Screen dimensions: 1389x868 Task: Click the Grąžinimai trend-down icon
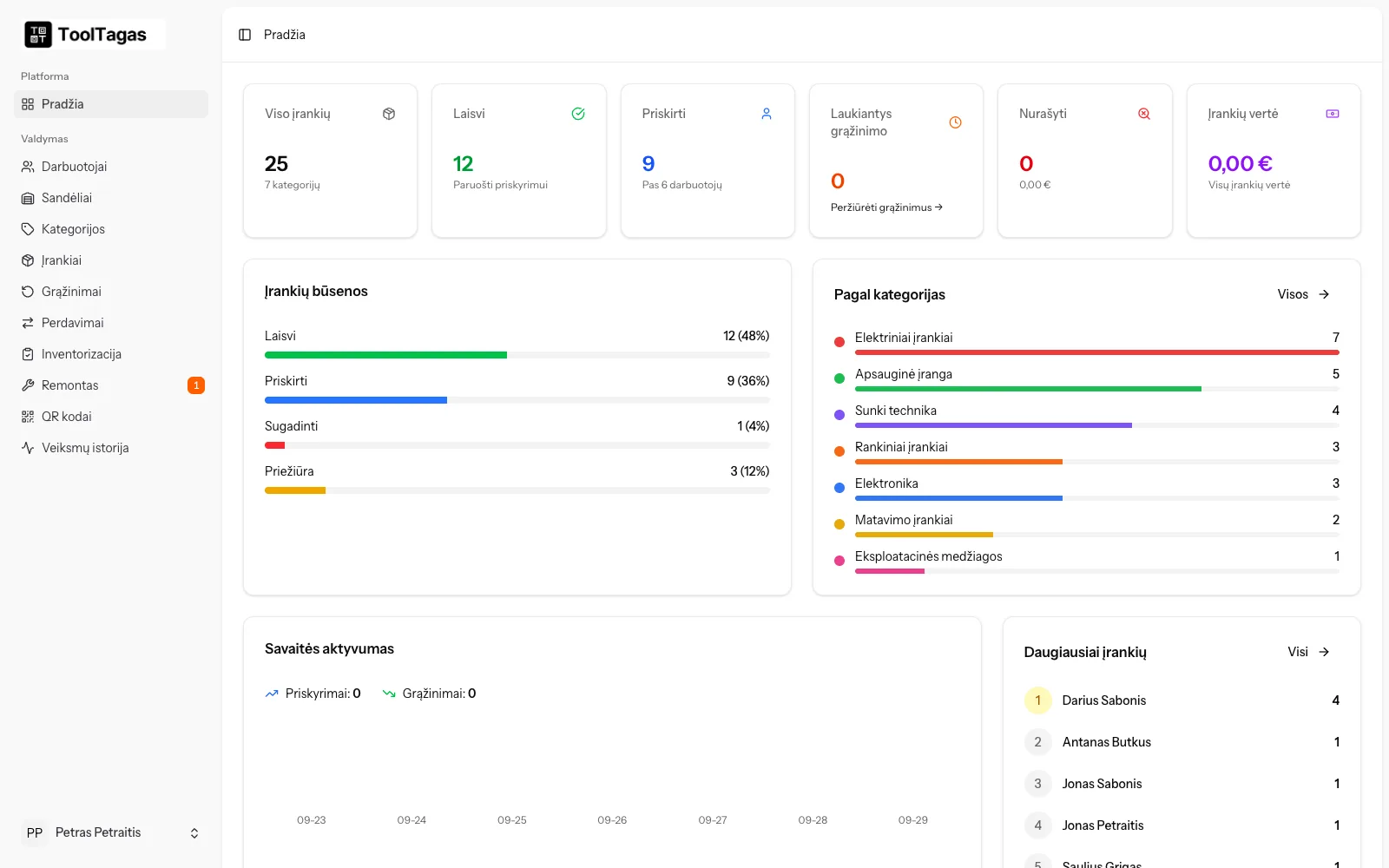pyautogui.click(x=389, y=694)
